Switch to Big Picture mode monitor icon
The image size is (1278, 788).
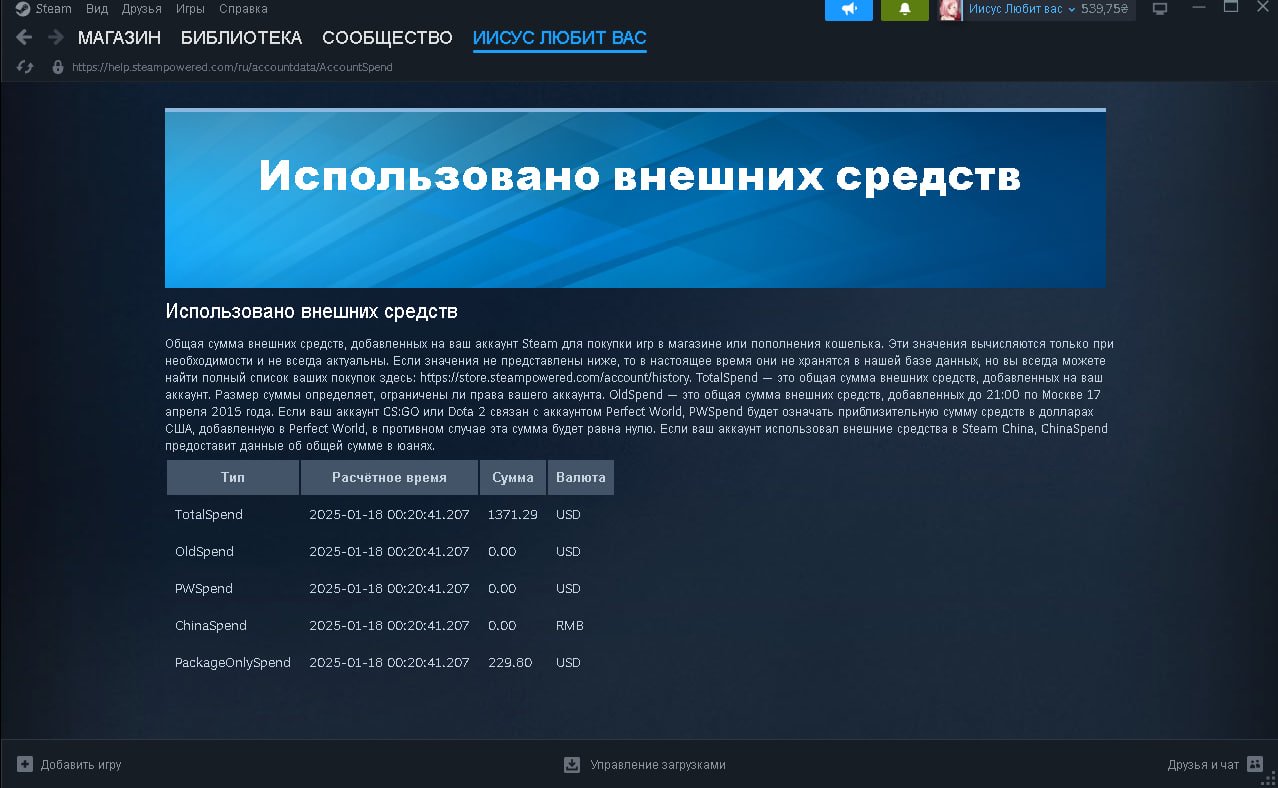[1160, 9]
